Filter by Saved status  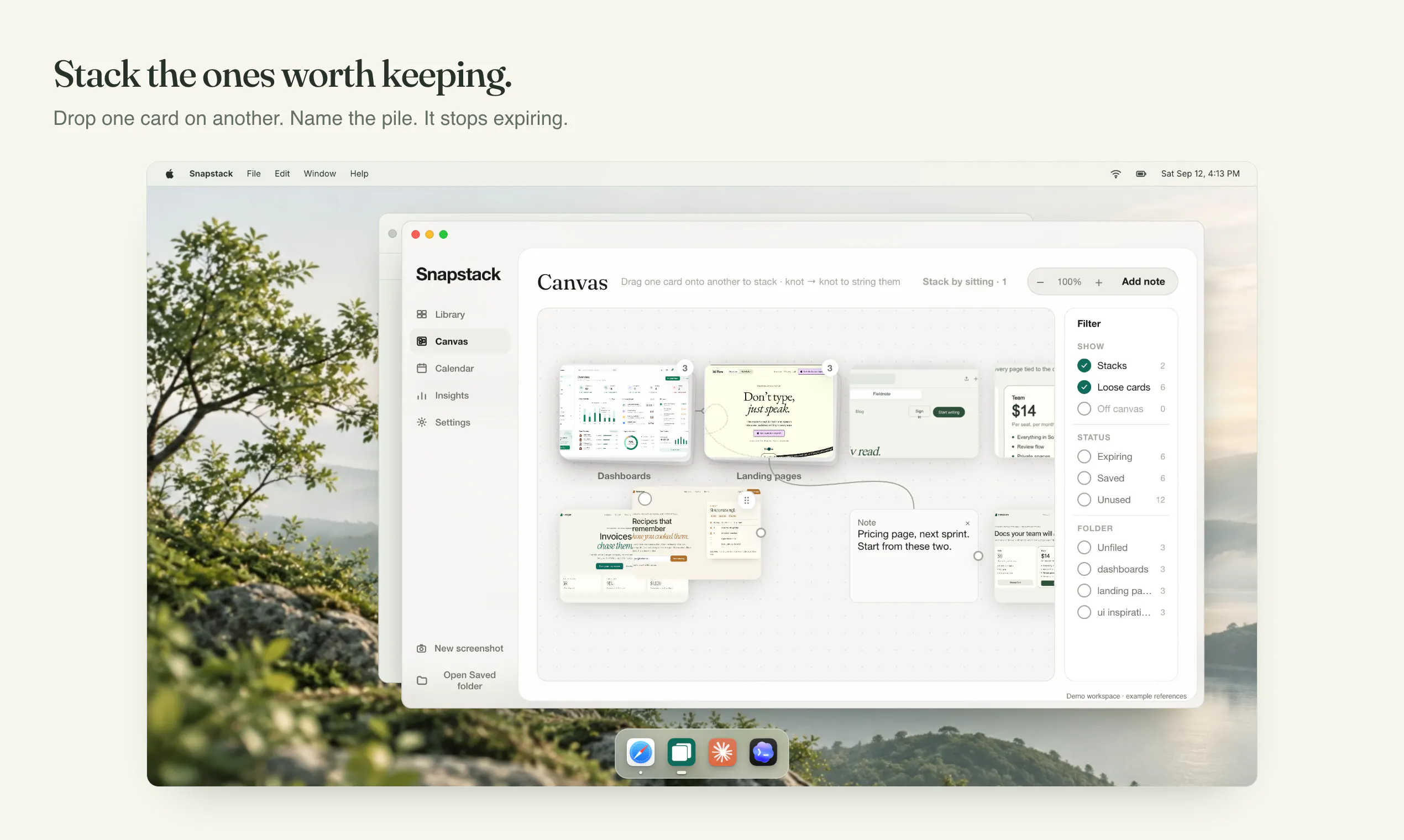(1083, 478)
